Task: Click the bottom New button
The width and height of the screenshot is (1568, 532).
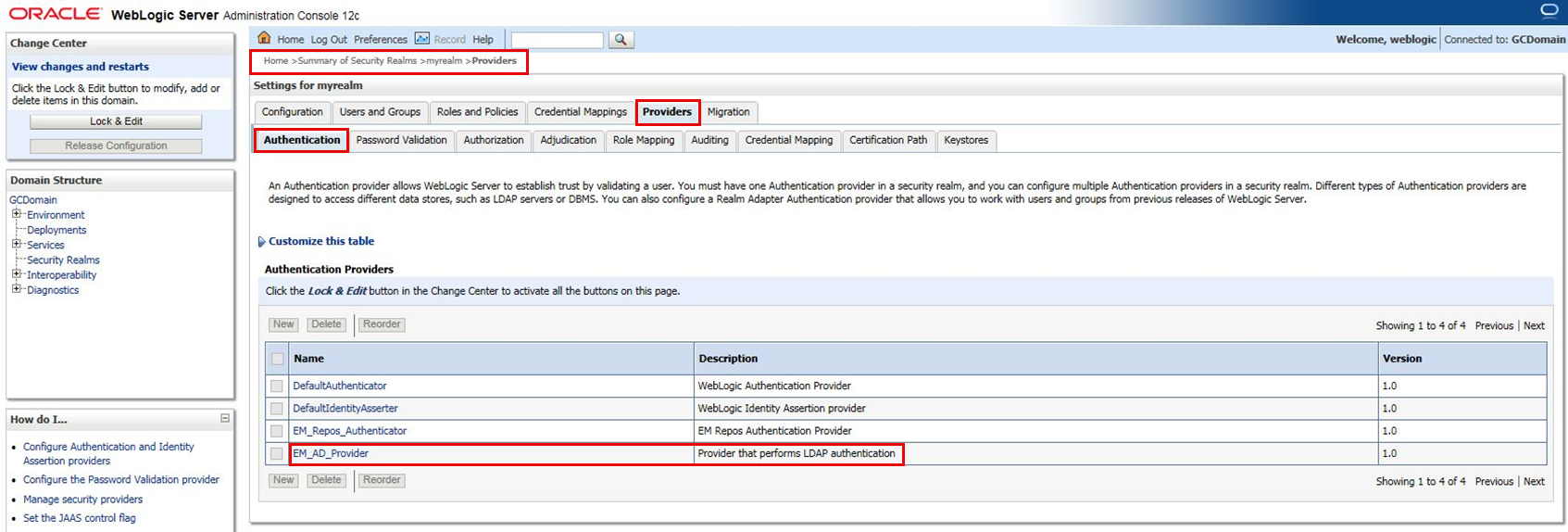Action: click(283, 480)
